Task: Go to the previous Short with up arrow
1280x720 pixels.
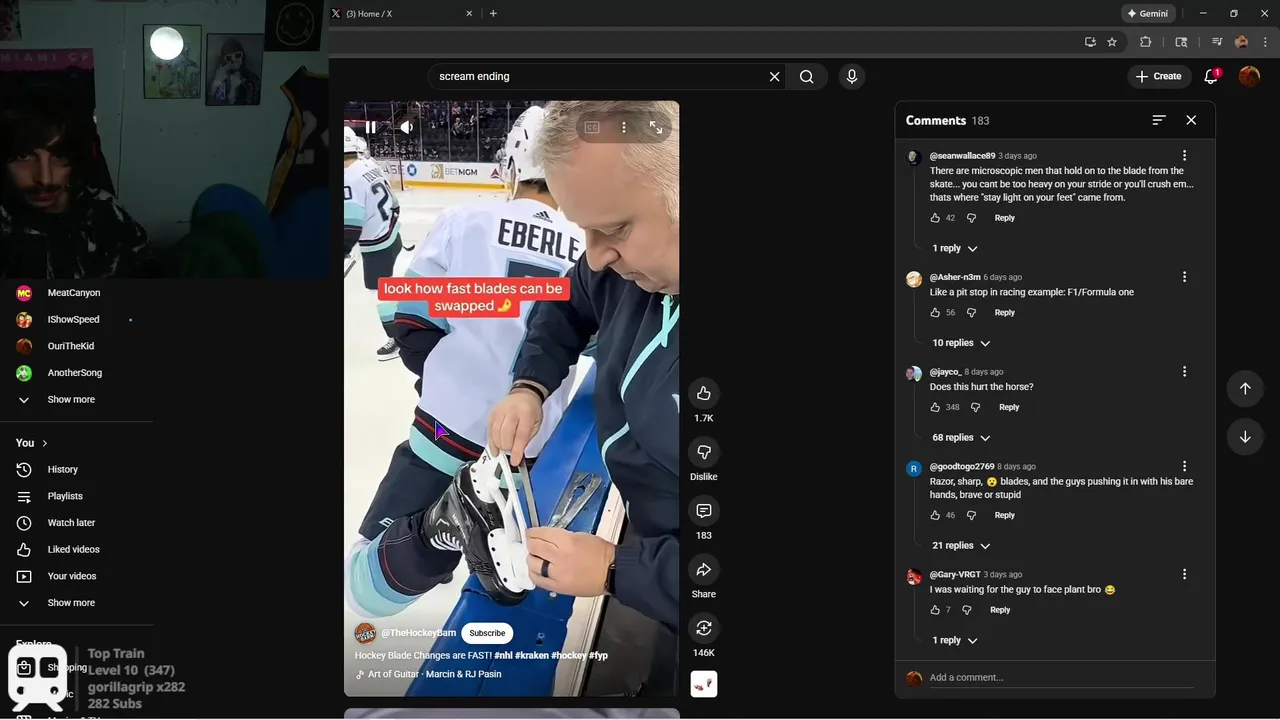Action: (1245, 388)
